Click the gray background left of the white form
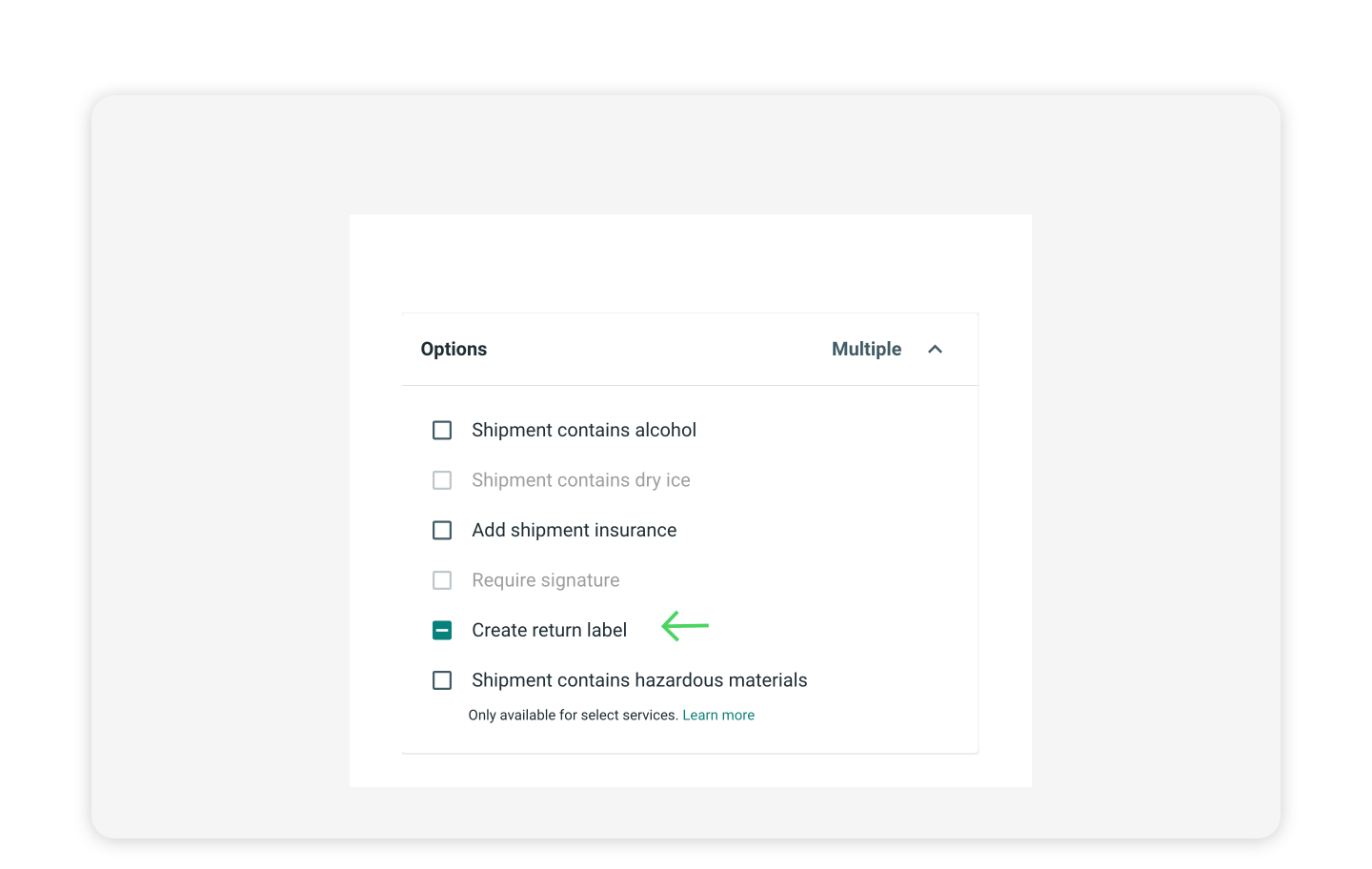The height and width of the screenshot is (869, 1372). click(219, 476)
